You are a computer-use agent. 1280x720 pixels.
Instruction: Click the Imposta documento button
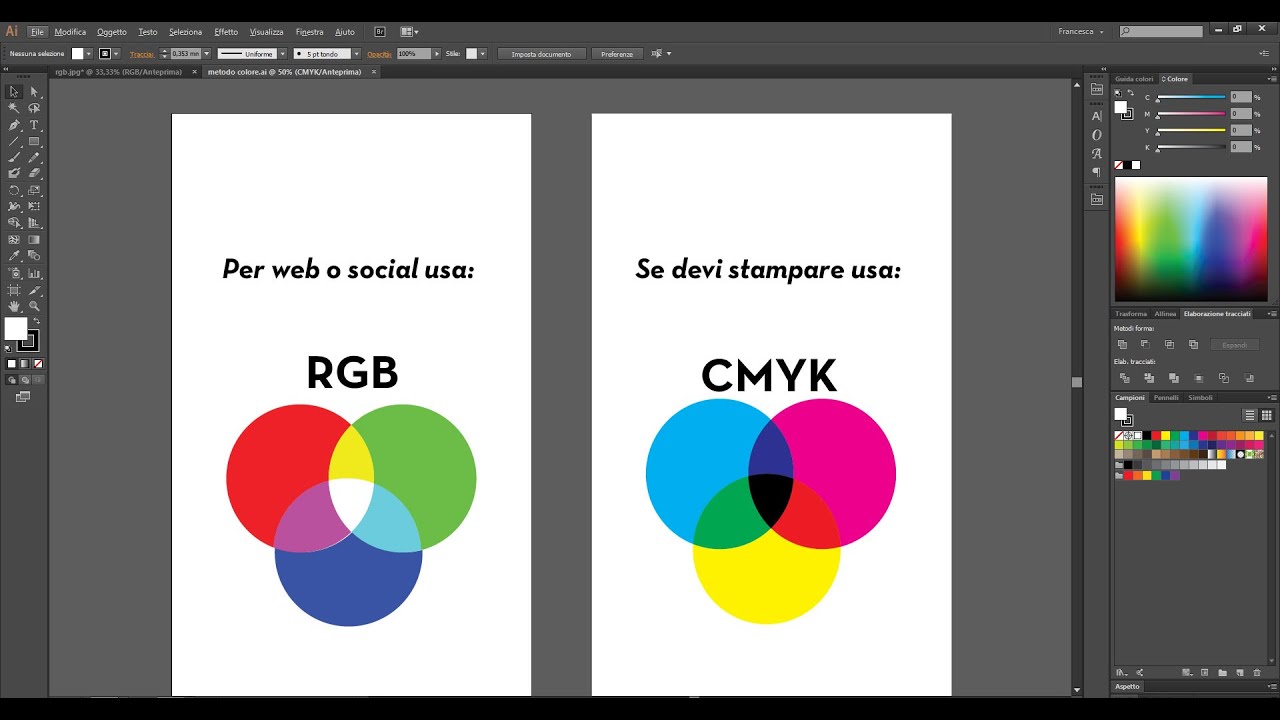541,54
